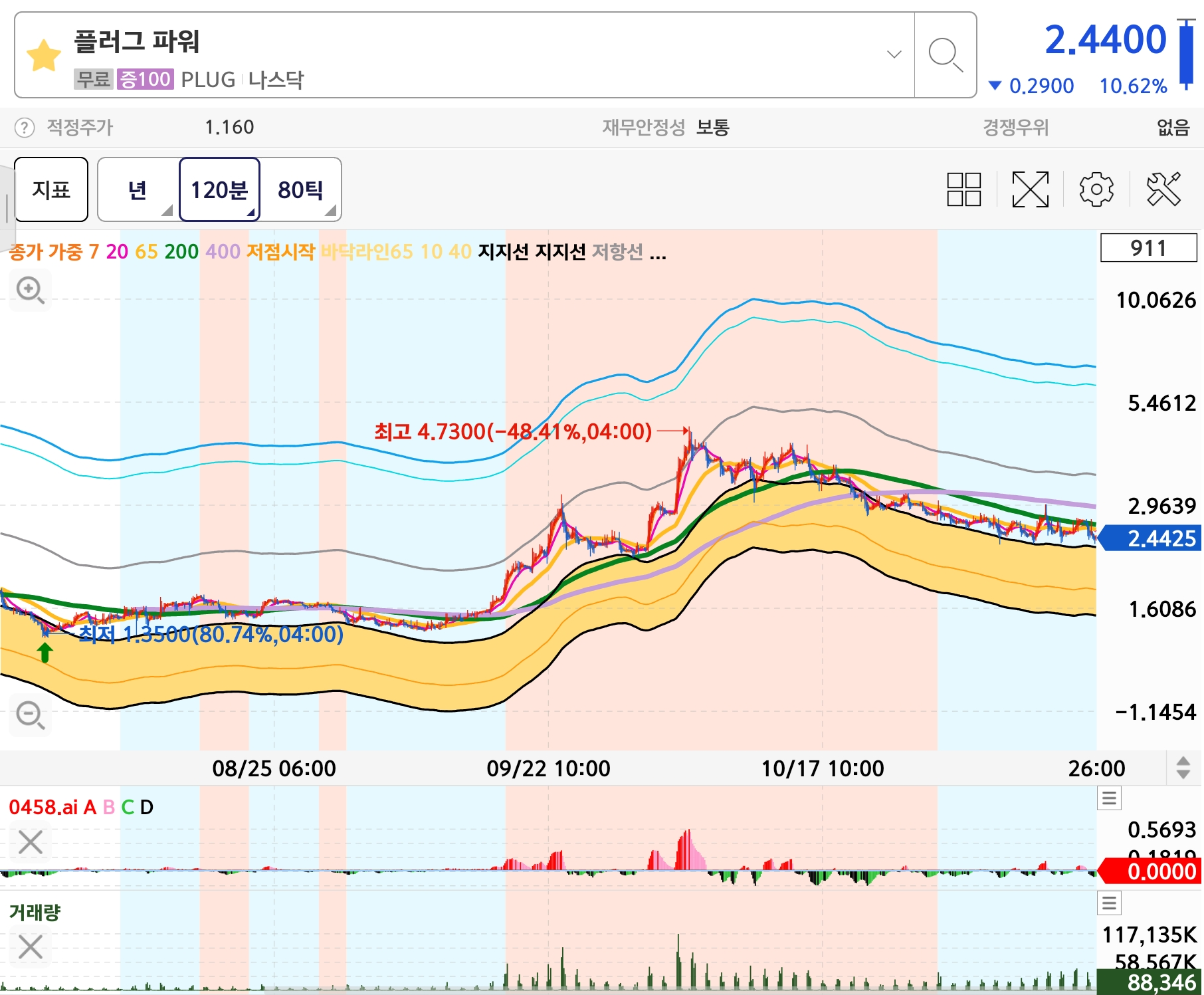Screen dimensions: 1204x995
Task: Click the current price 2.4400
Action: (x=1106, y=39)
